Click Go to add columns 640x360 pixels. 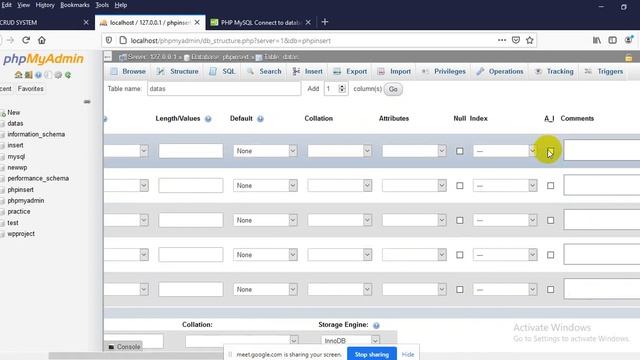(x=393, y=89)
